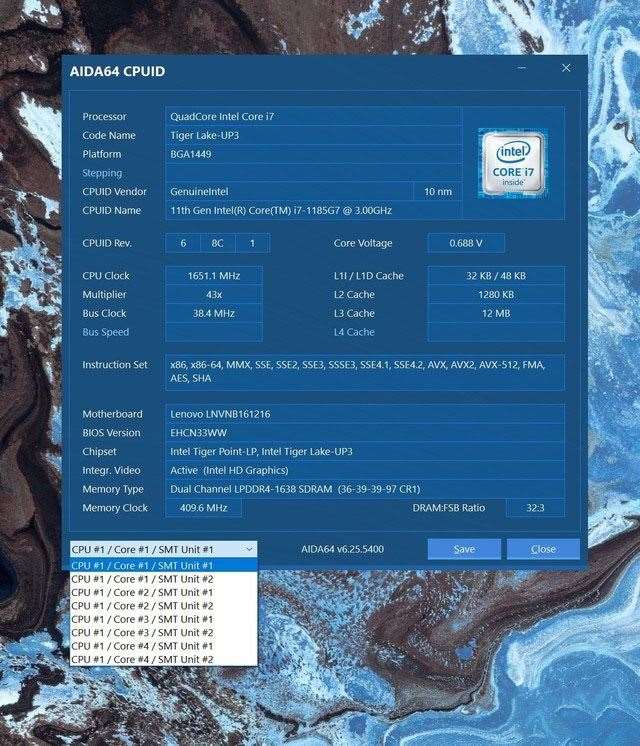640x746 pixels.
Task: Click the Intel Core i7 logo badge
Action: (512, 163)
